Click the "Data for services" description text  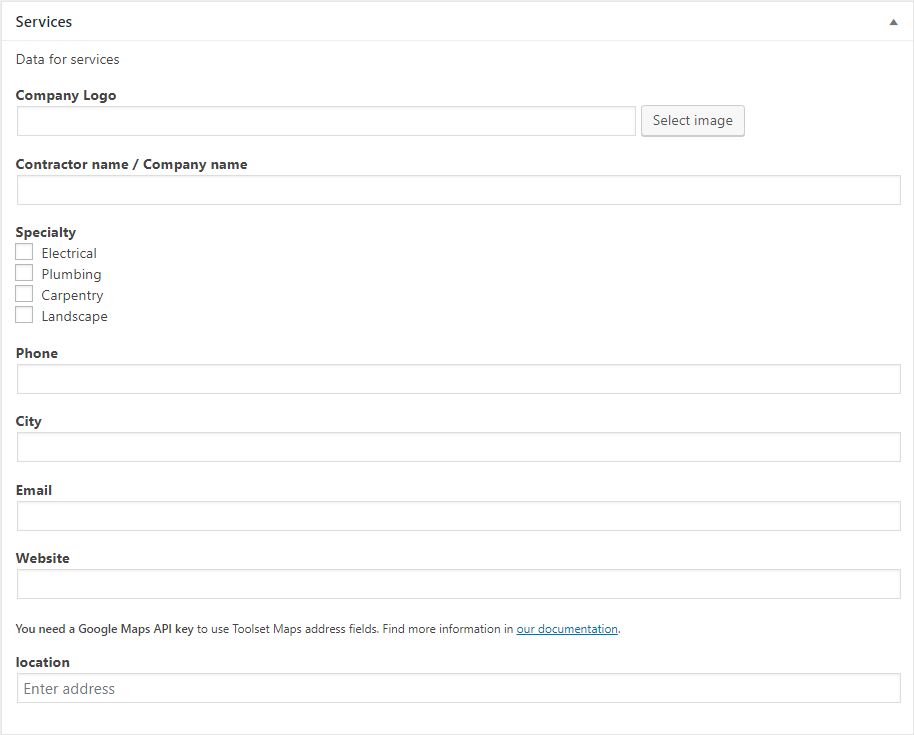tap(67, 59)
